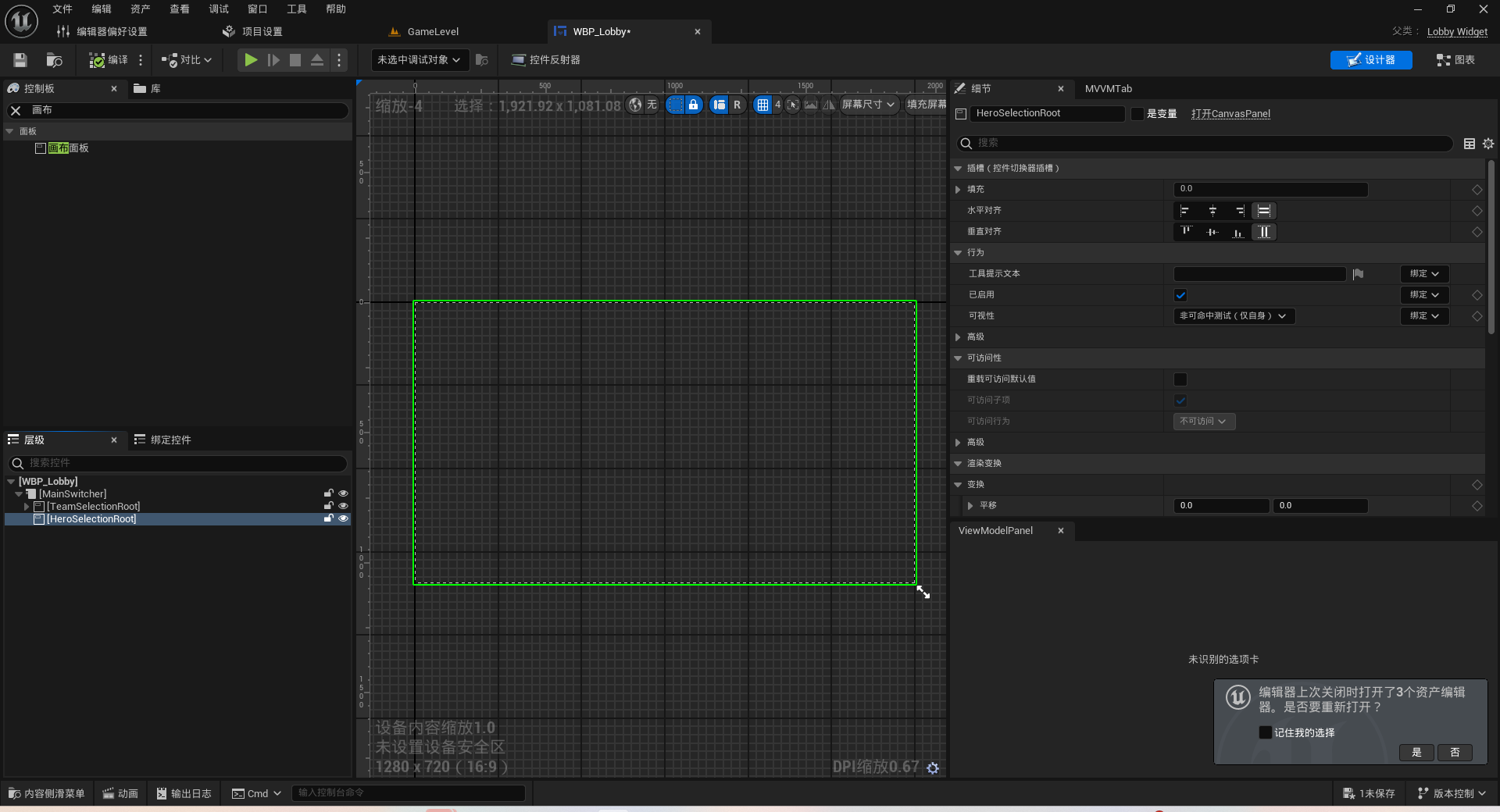
Task: Clear the palette search with the X icon
Action: click(x=16, y=111)
